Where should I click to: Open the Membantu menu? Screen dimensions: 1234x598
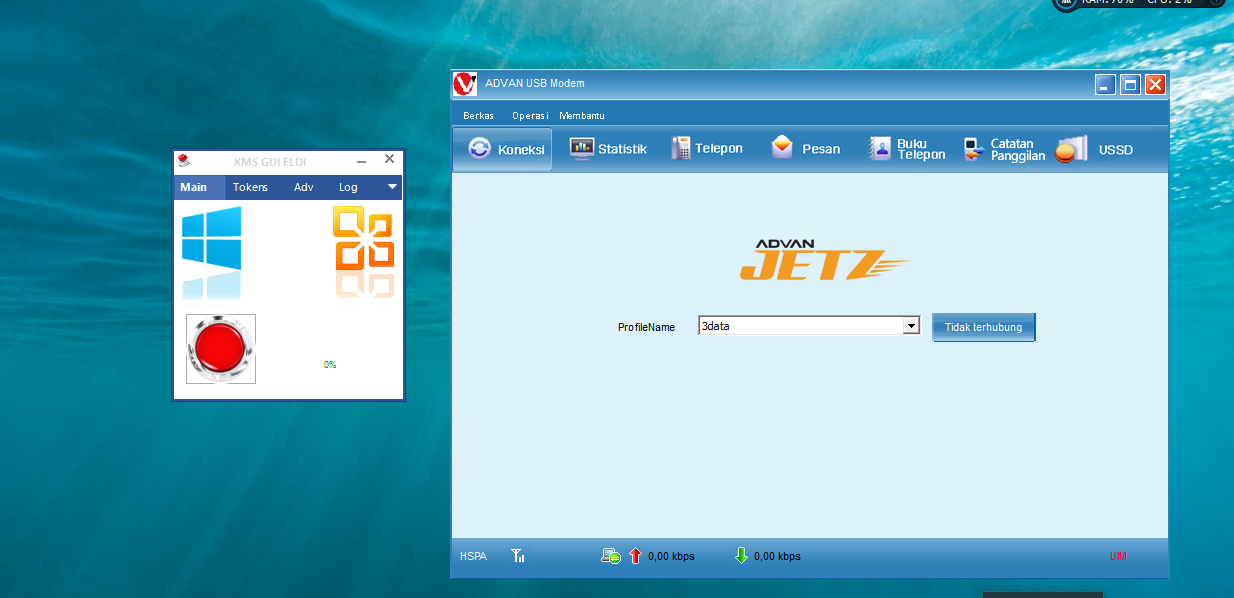(582, 116)
